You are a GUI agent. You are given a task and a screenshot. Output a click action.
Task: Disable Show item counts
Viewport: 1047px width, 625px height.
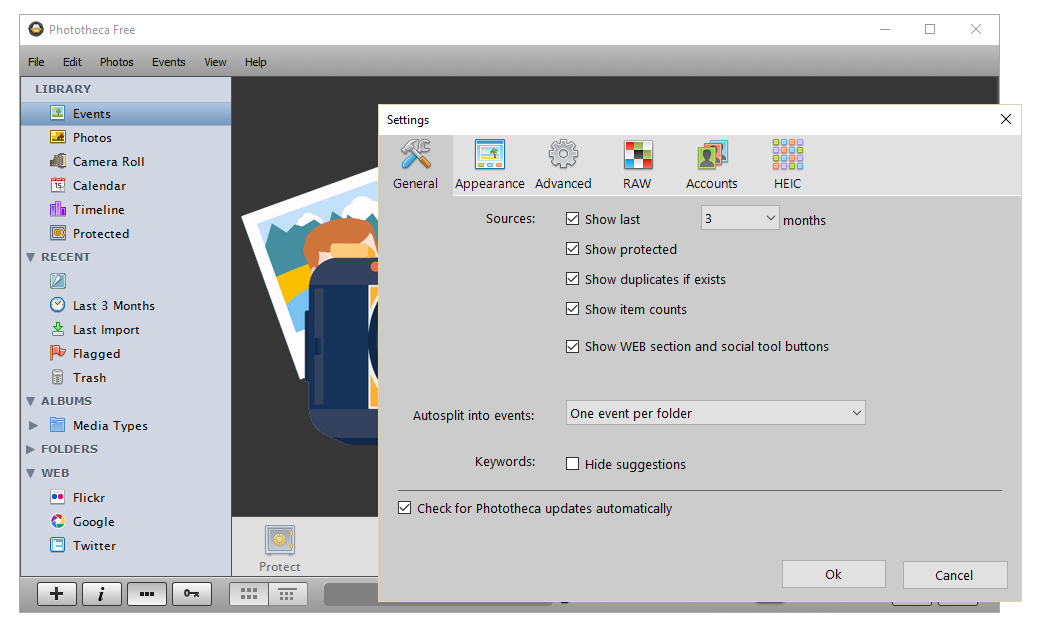tap(572, 309)
